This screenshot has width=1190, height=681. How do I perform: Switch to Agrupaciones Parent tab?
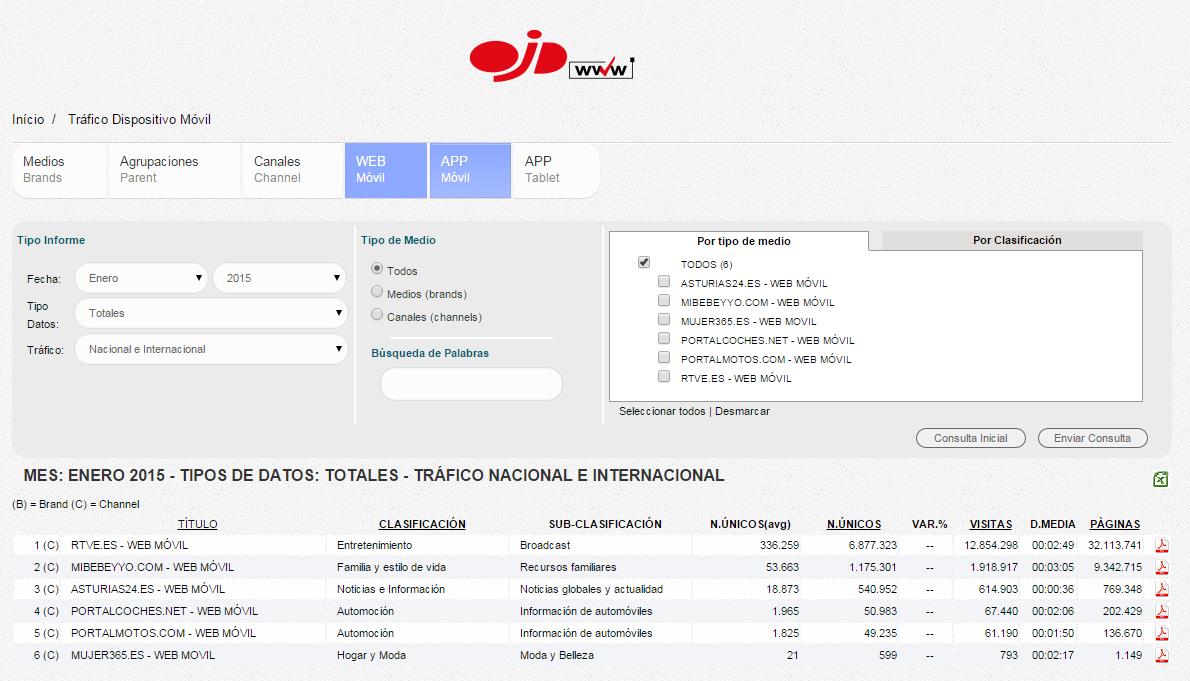click(x=175, y=170)
